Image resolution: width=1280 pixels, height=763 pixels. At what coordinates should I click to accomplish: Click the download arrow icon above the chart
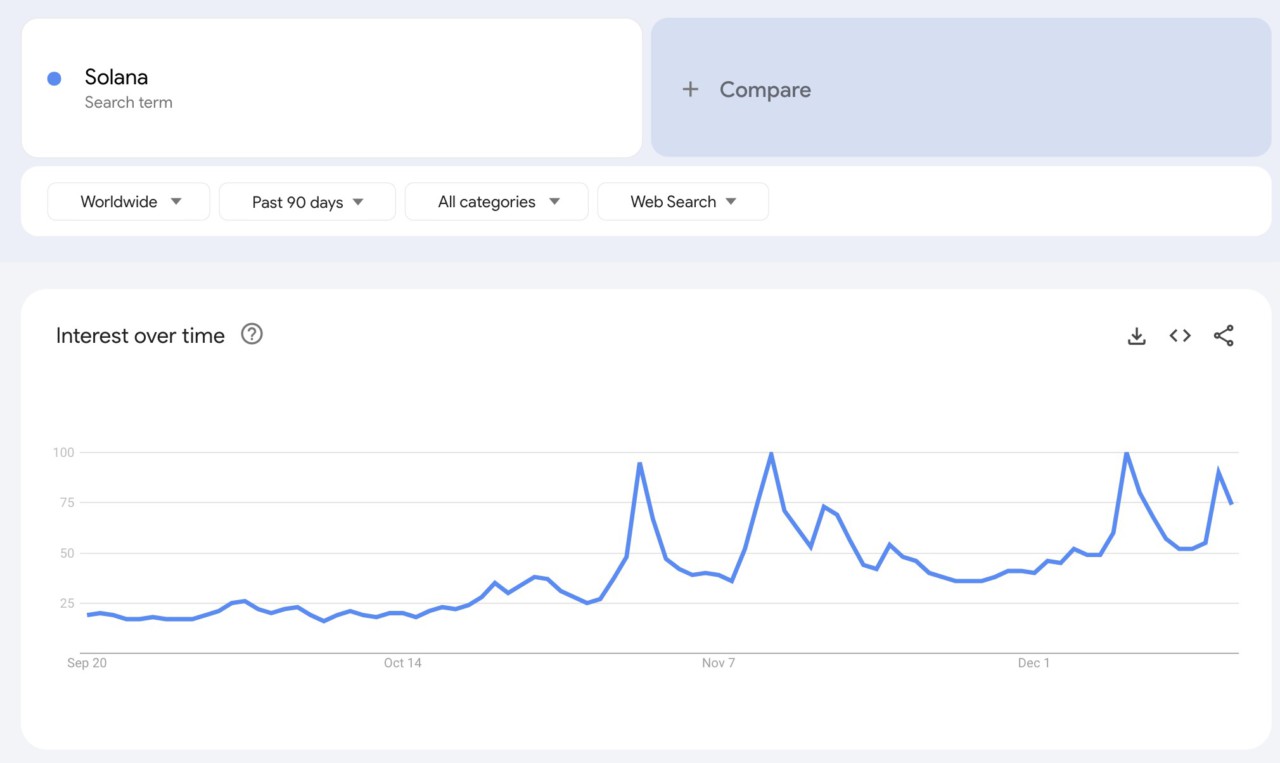pyautogui.click(x=1136, y=336)
